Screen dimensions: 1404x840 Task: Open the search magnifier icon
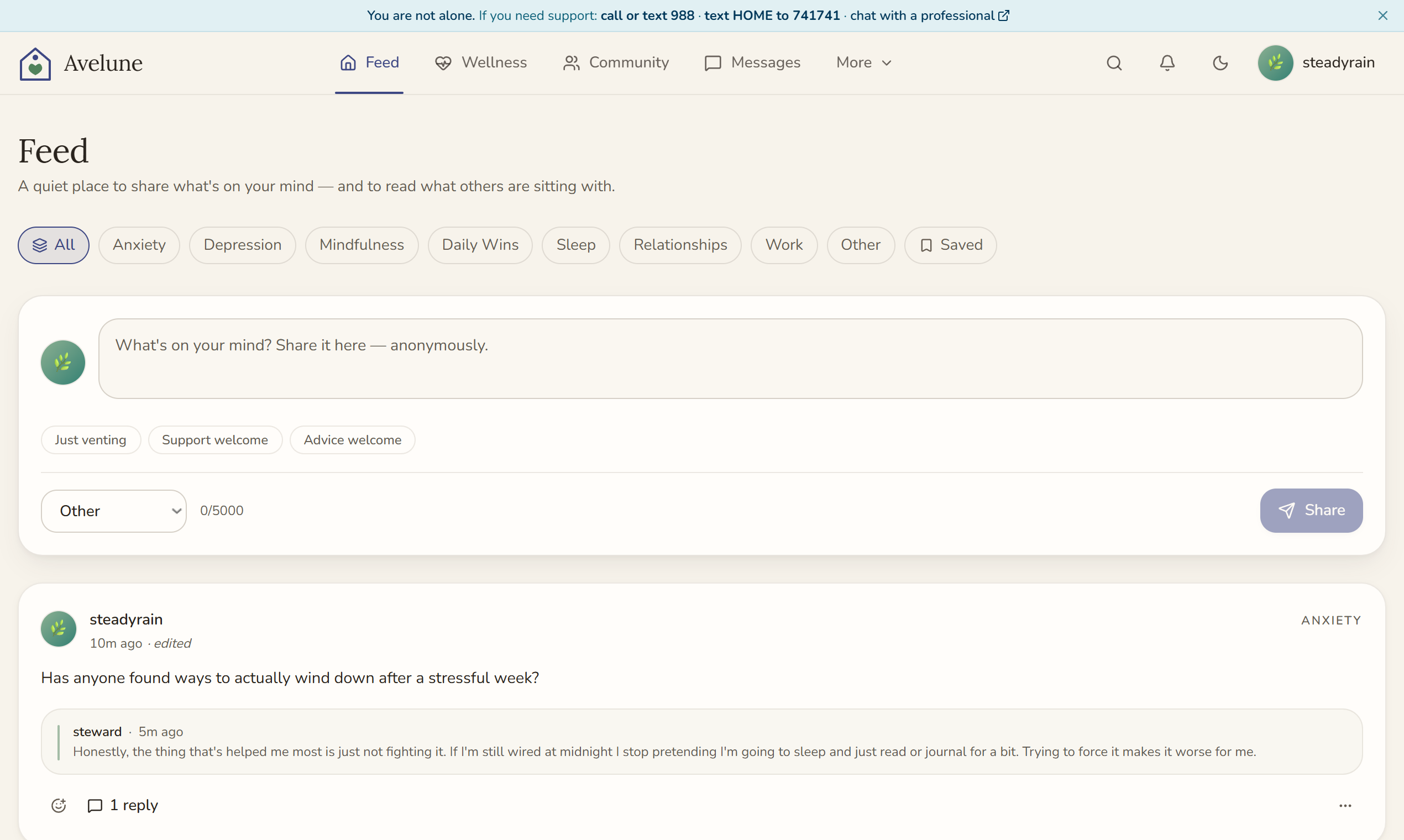point(1114,63)
